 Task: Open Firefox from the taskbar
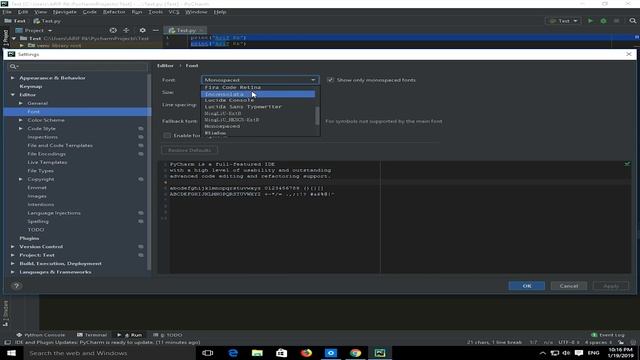(x=306, y=353)
